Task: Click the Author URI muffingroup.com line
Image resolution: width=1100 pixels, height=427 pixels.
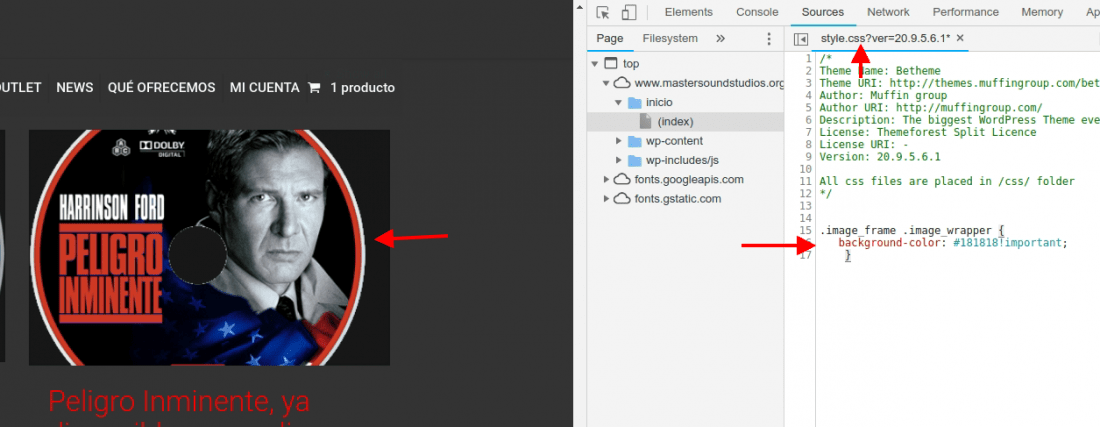Action: (930, 107)
